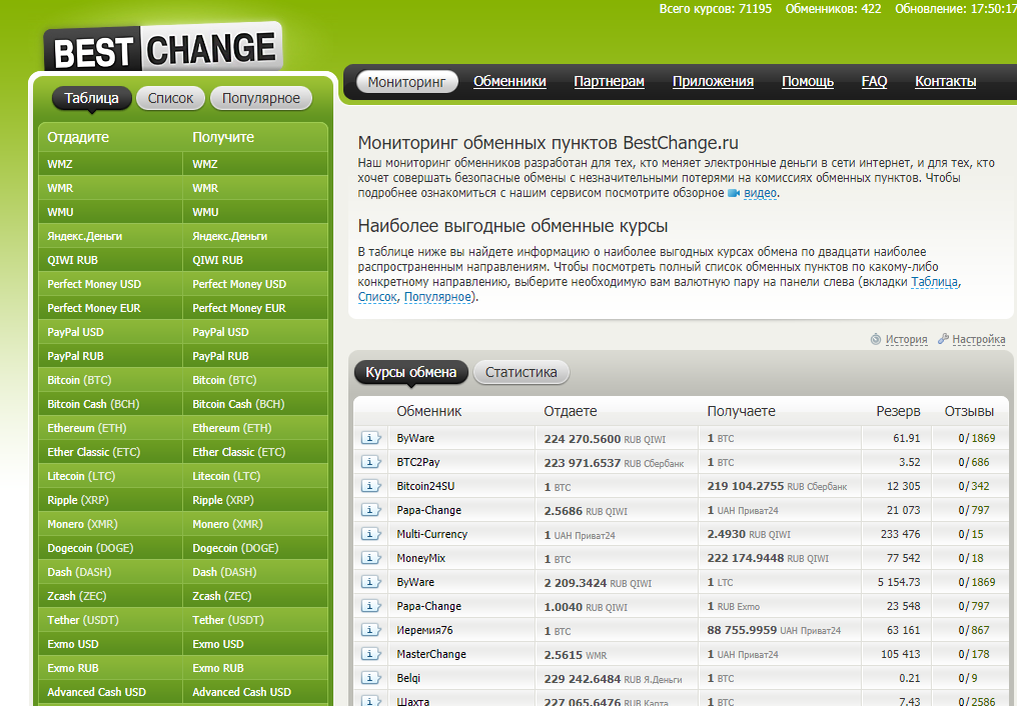Open info icon for BTC2Pay row
This screenshot has width=1017, height=706.
point(370,462)
